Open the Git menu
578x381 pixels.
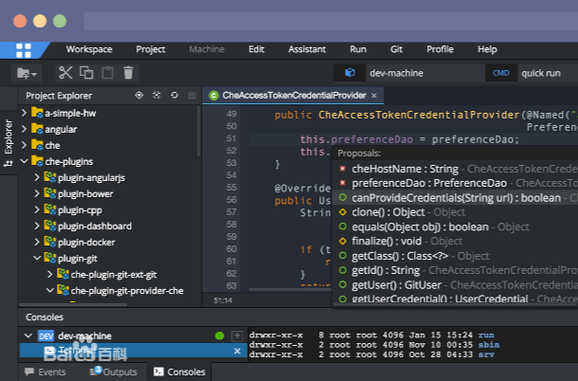pyautogui.click(x=396, y=49)
